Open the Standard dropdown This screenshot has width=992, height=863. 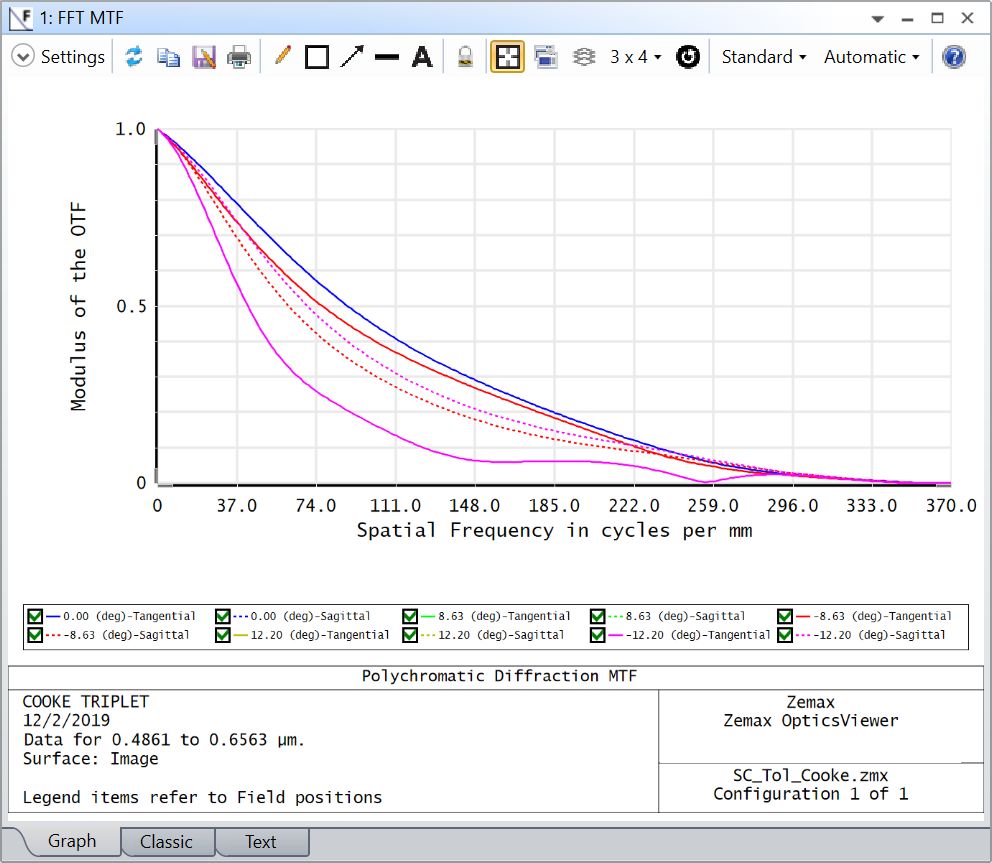764,57
